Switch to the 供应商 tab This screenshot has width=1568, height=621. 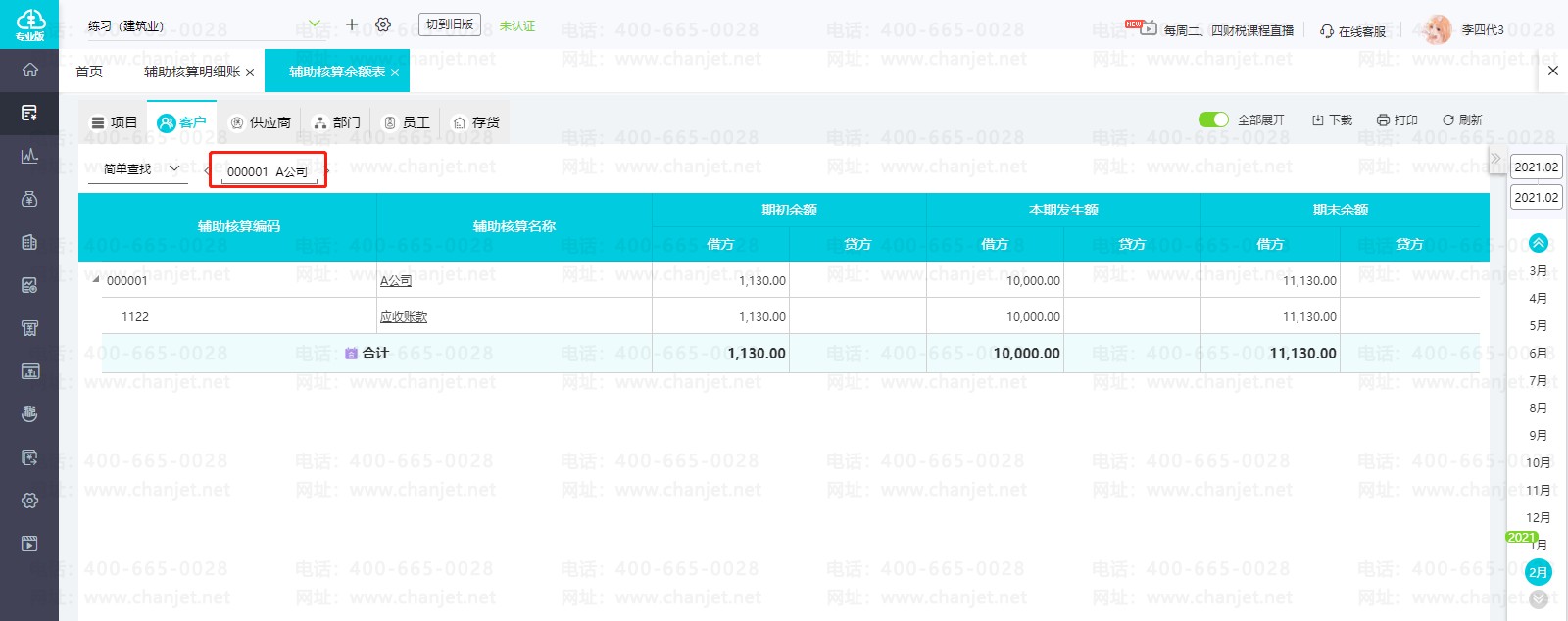coord(261,122)
